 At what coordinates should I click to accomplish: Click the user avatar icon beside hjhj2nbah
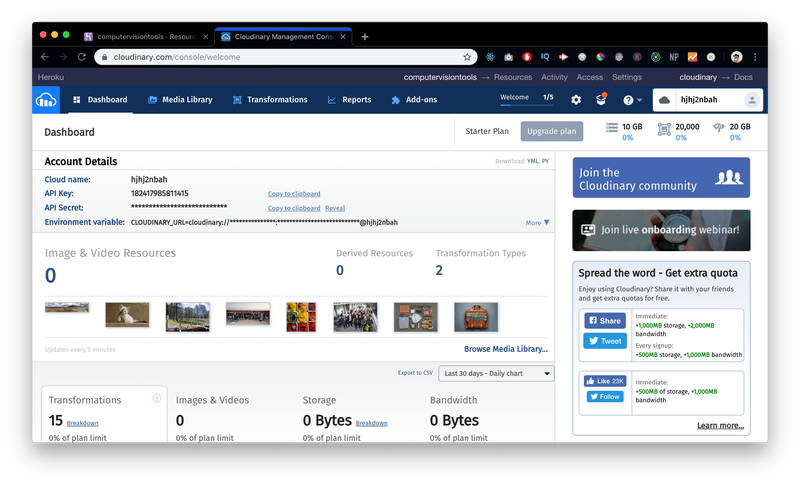(x=752, y=100)
